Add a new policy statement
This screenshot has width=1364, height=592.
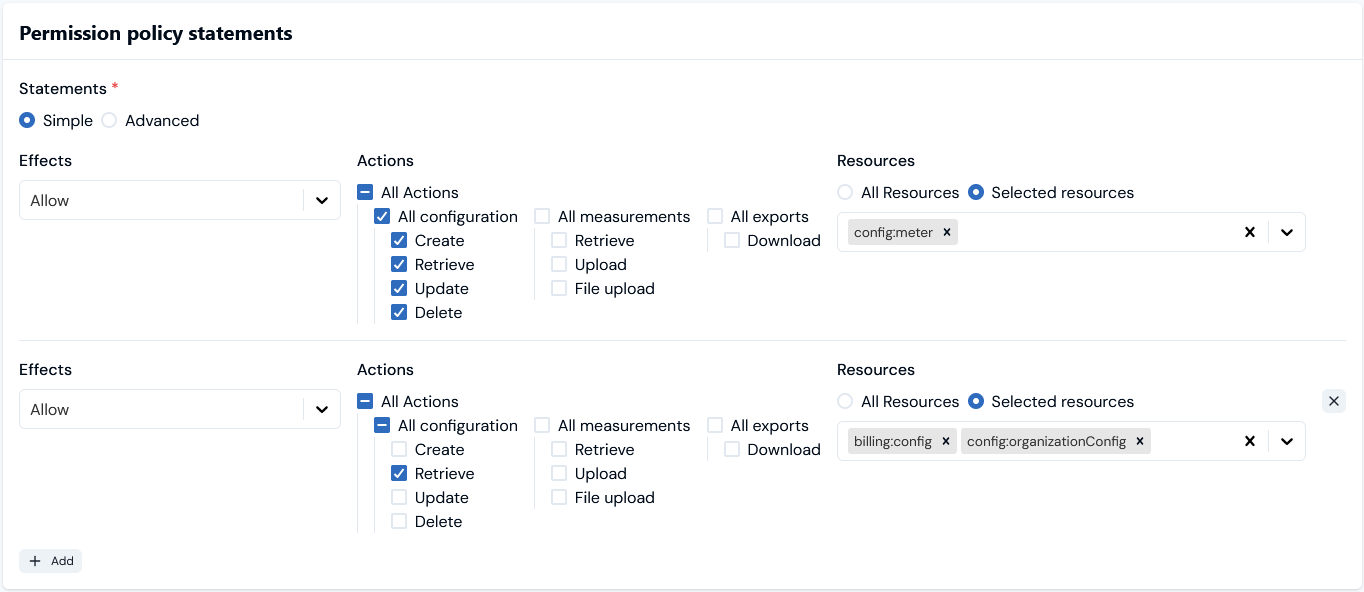pyautogui.click(x=51, y=561)
